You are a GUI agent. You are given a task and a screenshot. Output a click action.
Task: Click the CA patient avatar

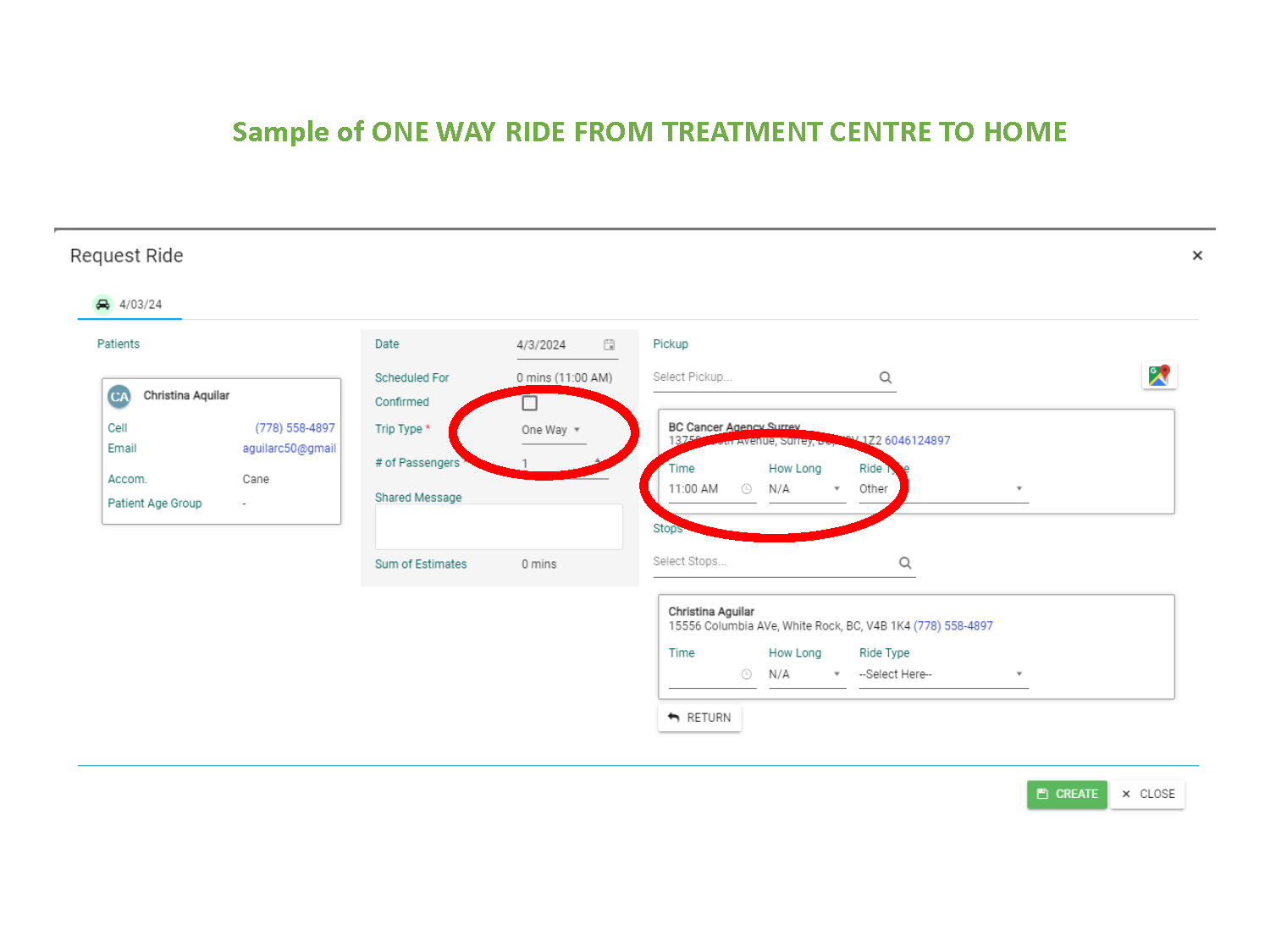click(x=119, y=396)
